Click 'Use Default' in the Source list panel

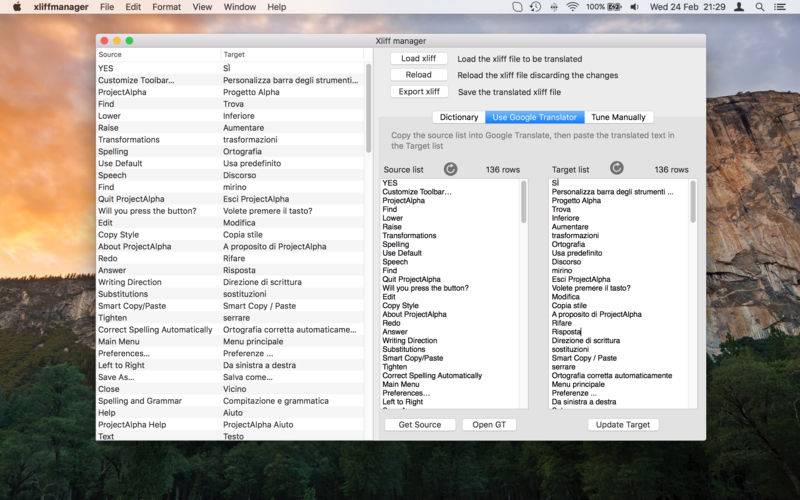[402, 253]
